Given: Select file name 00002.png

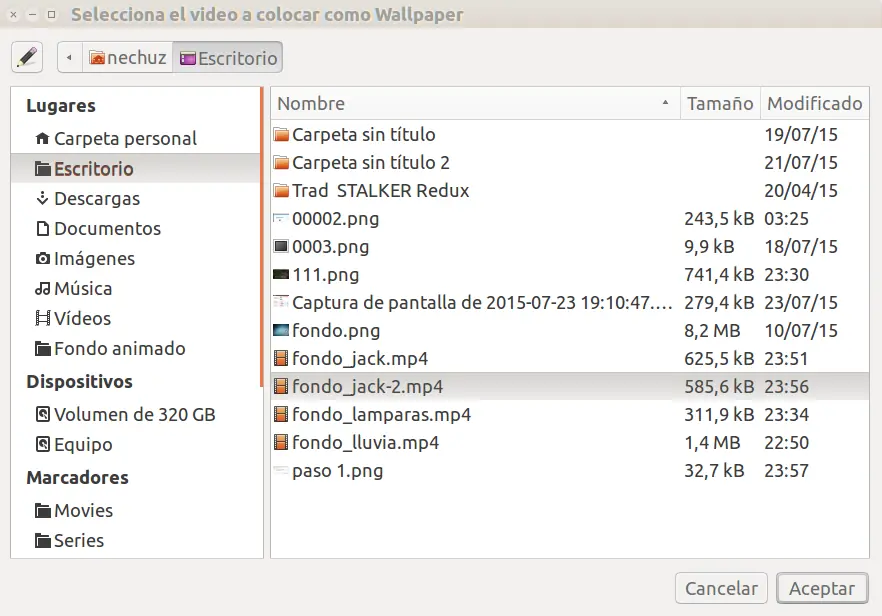Looking at the screenshot, I should click(335, 219).
